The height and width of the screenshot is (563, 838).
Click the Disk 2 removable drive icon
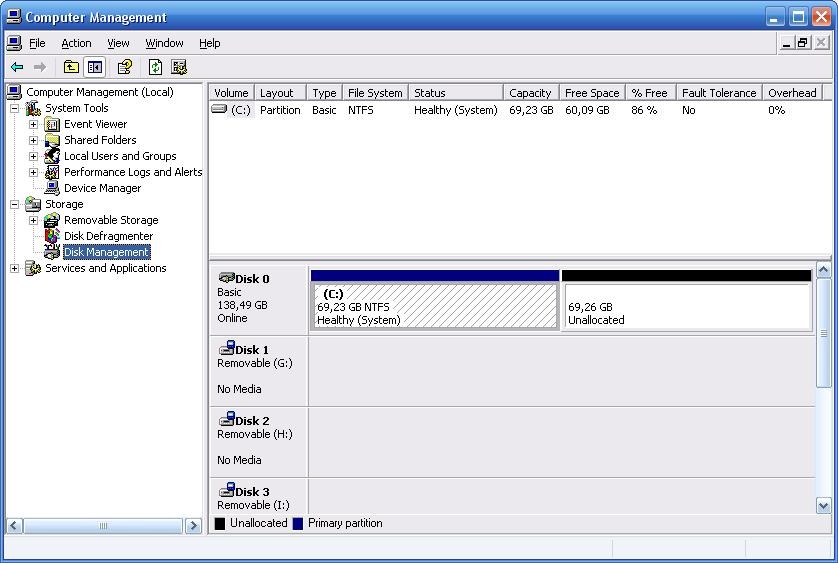pyautogui.click(x=227, y=419)
